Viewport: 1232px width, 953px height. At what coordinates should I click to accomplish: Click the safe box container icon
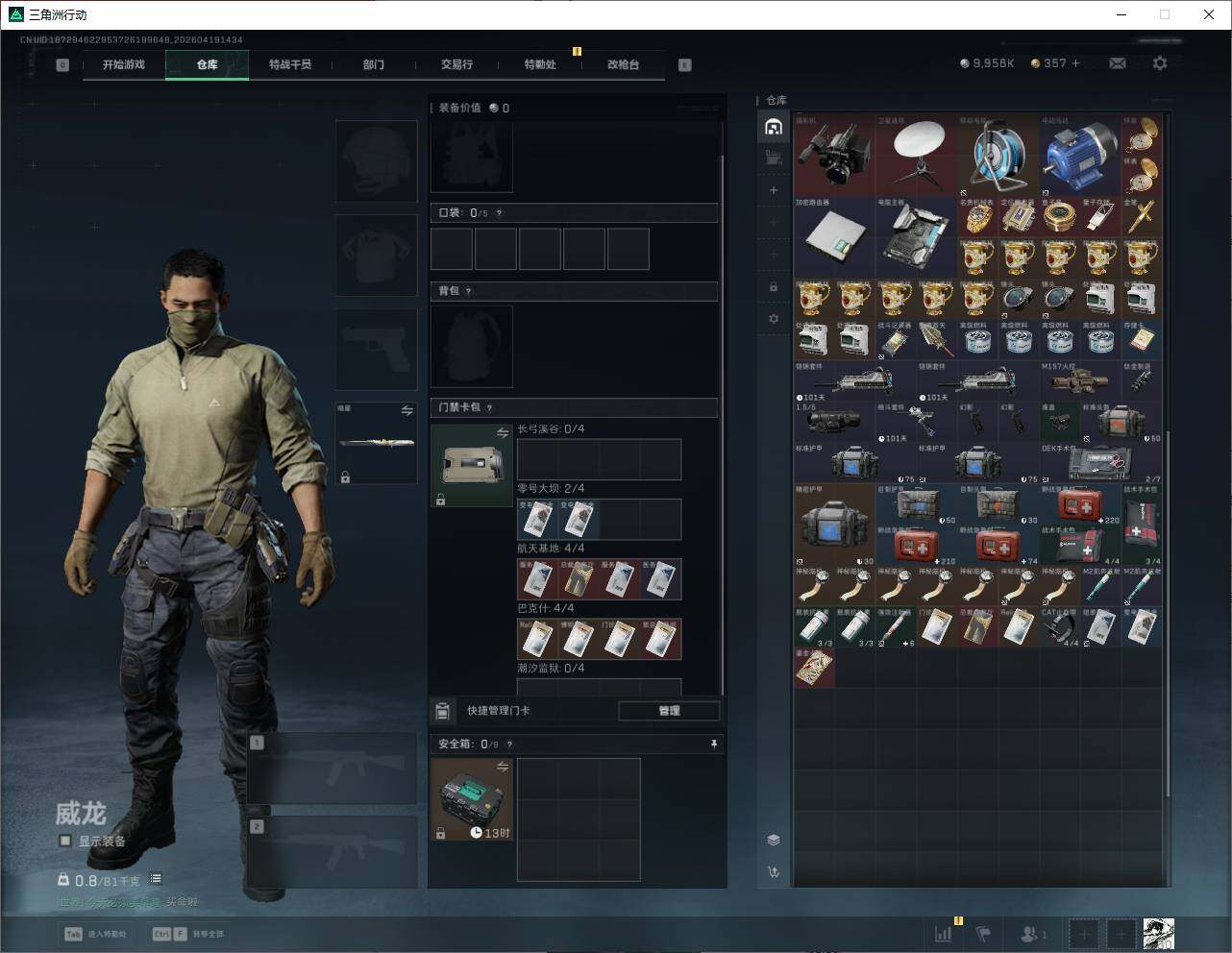coord(471,799)
